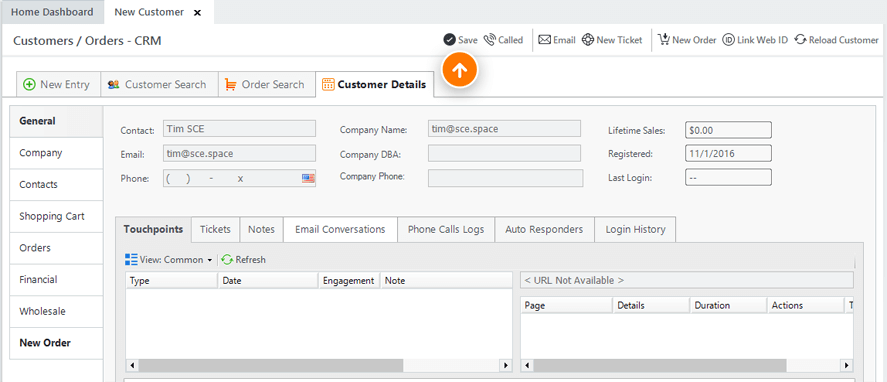Switch to Home Dashboard tab
Viewport: 887px width, 382px height.
pos(52,12)
